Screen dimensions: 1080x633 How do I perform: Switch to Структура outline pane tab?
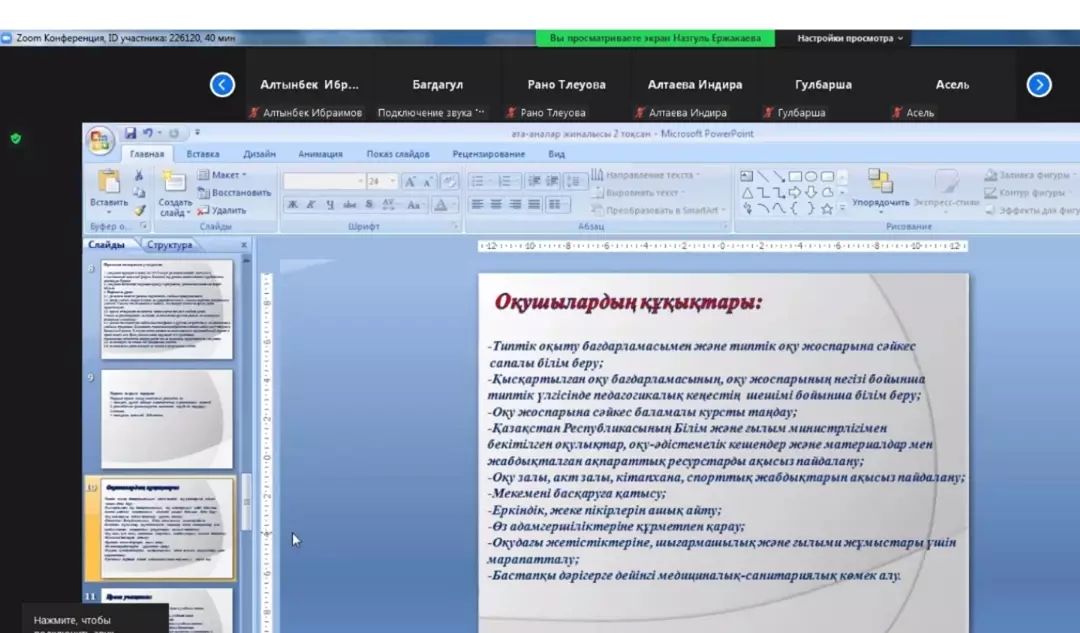tap(169, 245)
